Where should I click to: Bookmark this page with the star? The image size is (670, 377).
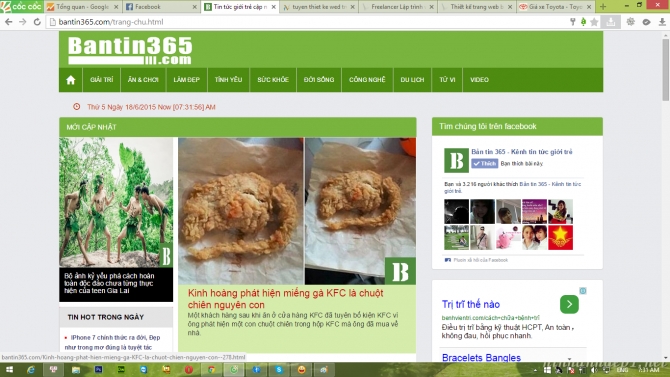(594, 22)
